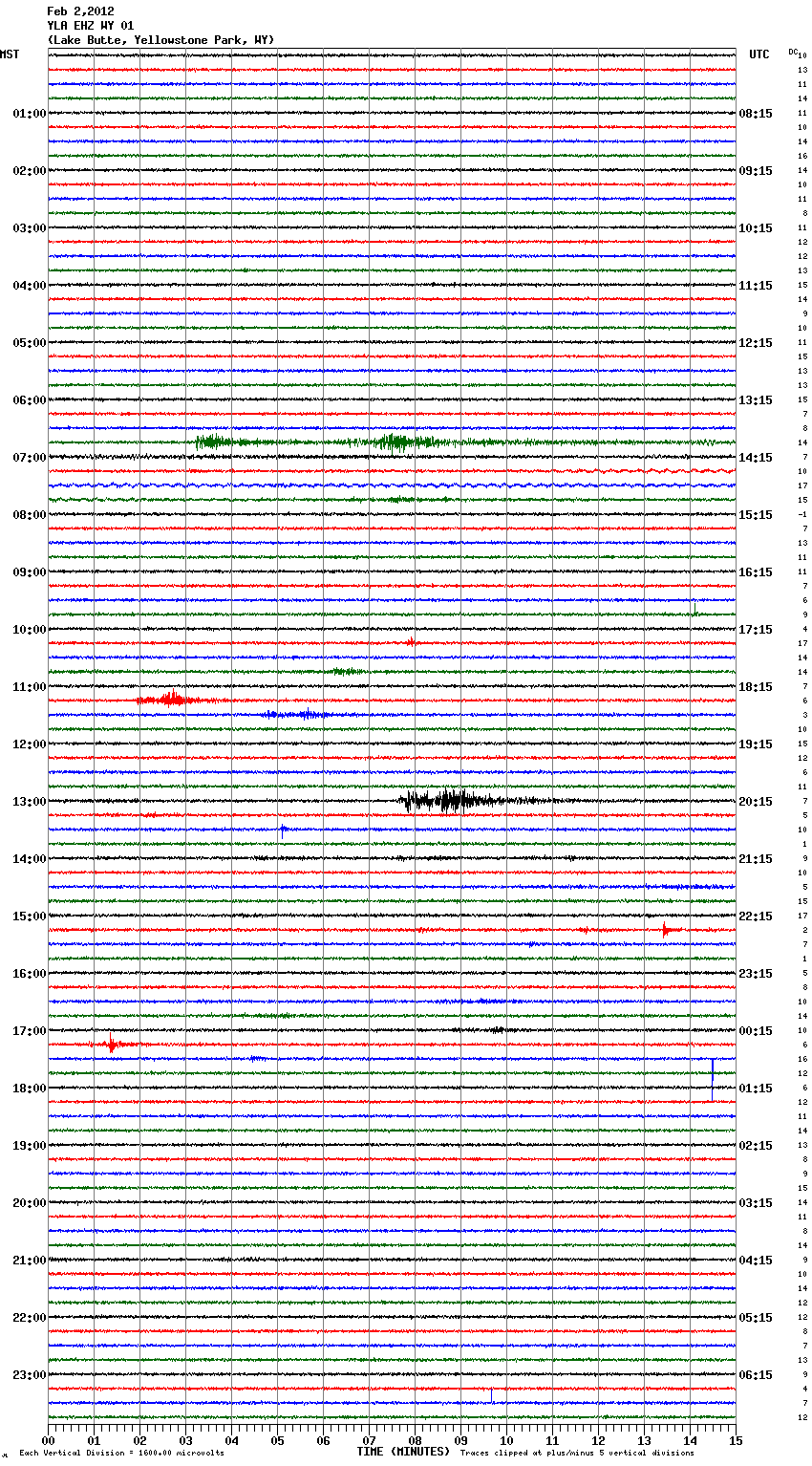The height and width of the screenshot is (1466, 812).
Task: Click the 14:15 UTC time label
Action: [x=756, y=458]
